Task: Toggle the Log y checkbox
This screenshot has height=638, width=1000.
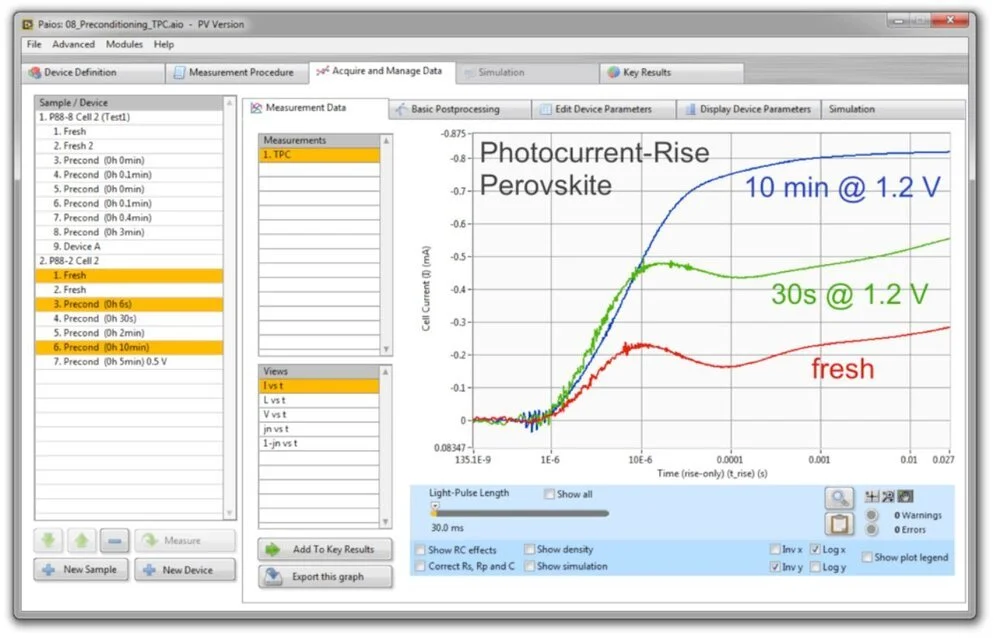Action: 815,567
